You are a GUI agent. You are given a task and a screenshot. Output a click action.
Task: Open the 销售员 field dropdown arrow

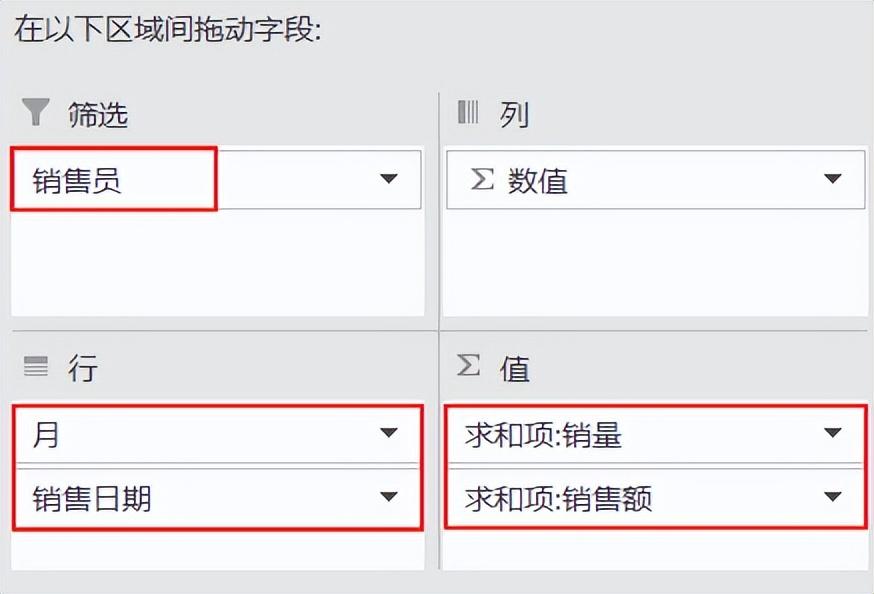(x=389, y=179)
